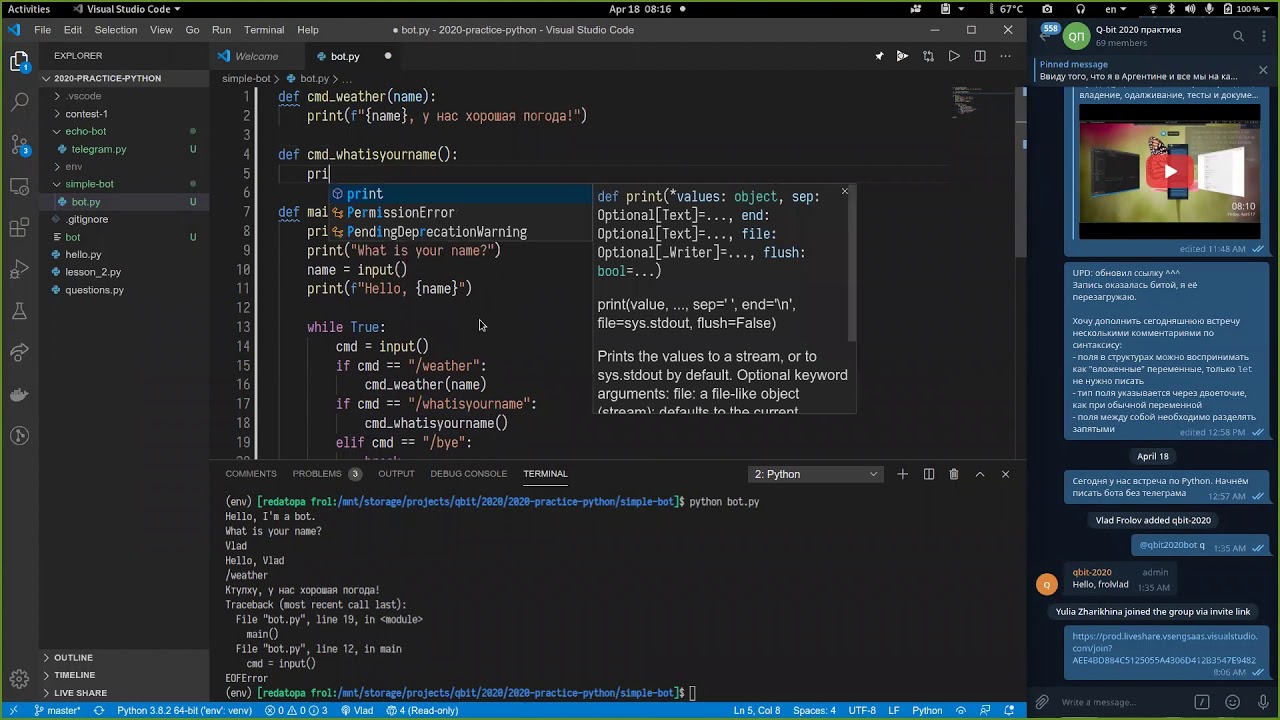Switch to the DEBUG CONSOLE tab
The height and width of the screenshot is (720, 1280).
tap(468, 474)
